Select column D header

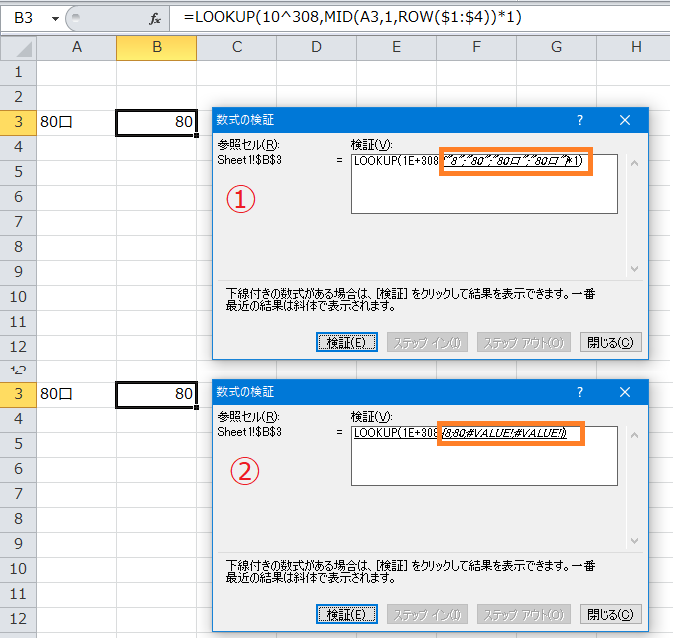pos(316,47)
